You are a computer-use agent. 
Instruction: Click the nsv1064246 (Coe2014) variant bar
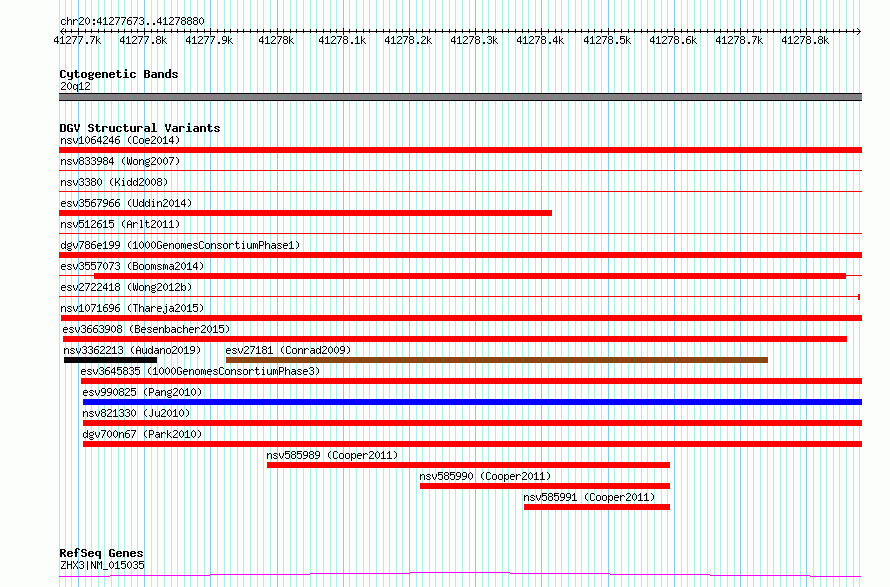click(x=460, y=150)
